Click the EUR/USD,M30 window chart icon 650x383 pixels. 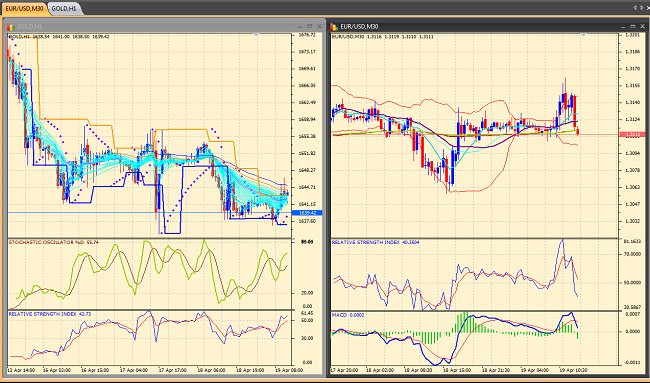coord(334,27)
